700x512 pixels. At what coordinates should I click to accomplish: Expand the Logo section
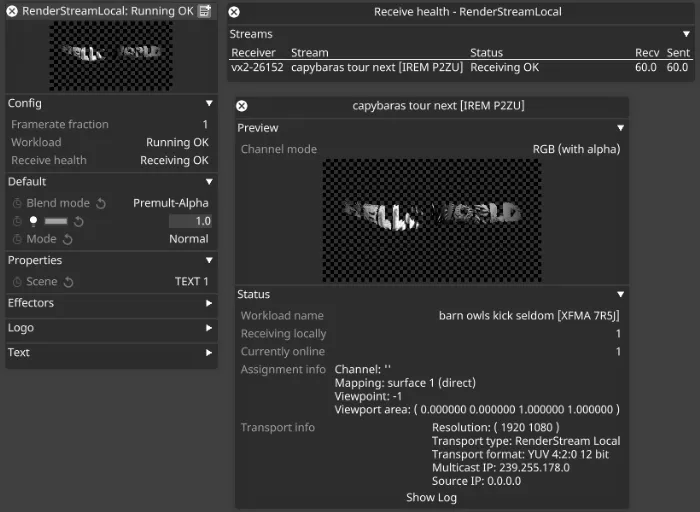(208, 328)
